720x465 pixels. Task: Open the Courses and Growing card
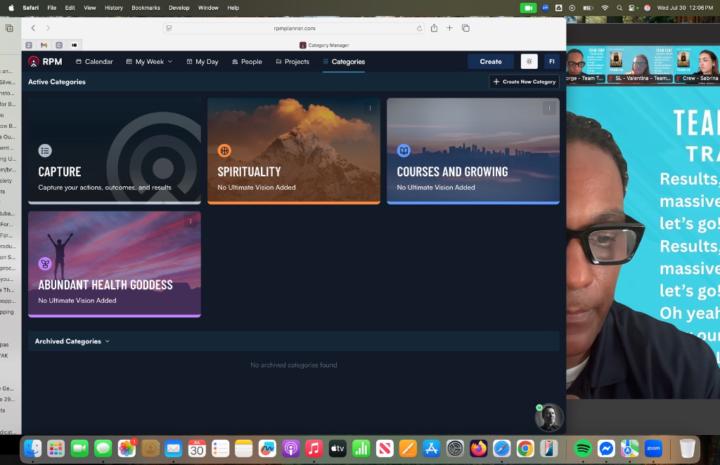click(x=473, y=151)
